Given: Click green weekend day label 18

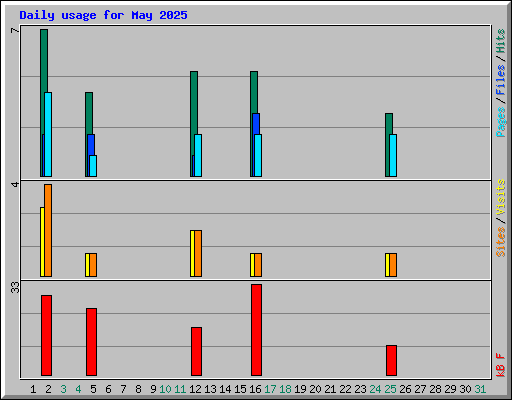Looking at the screenshot, I should pos(285,389).
